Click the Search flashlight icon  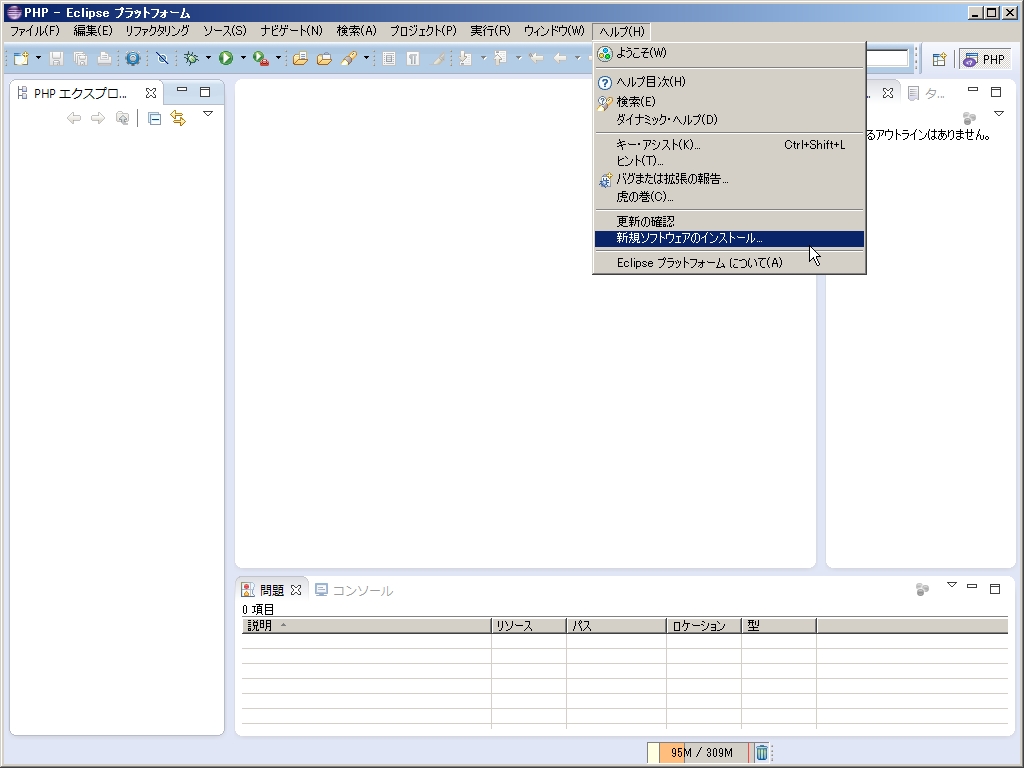pyautogui.click(x=349, y=59)
